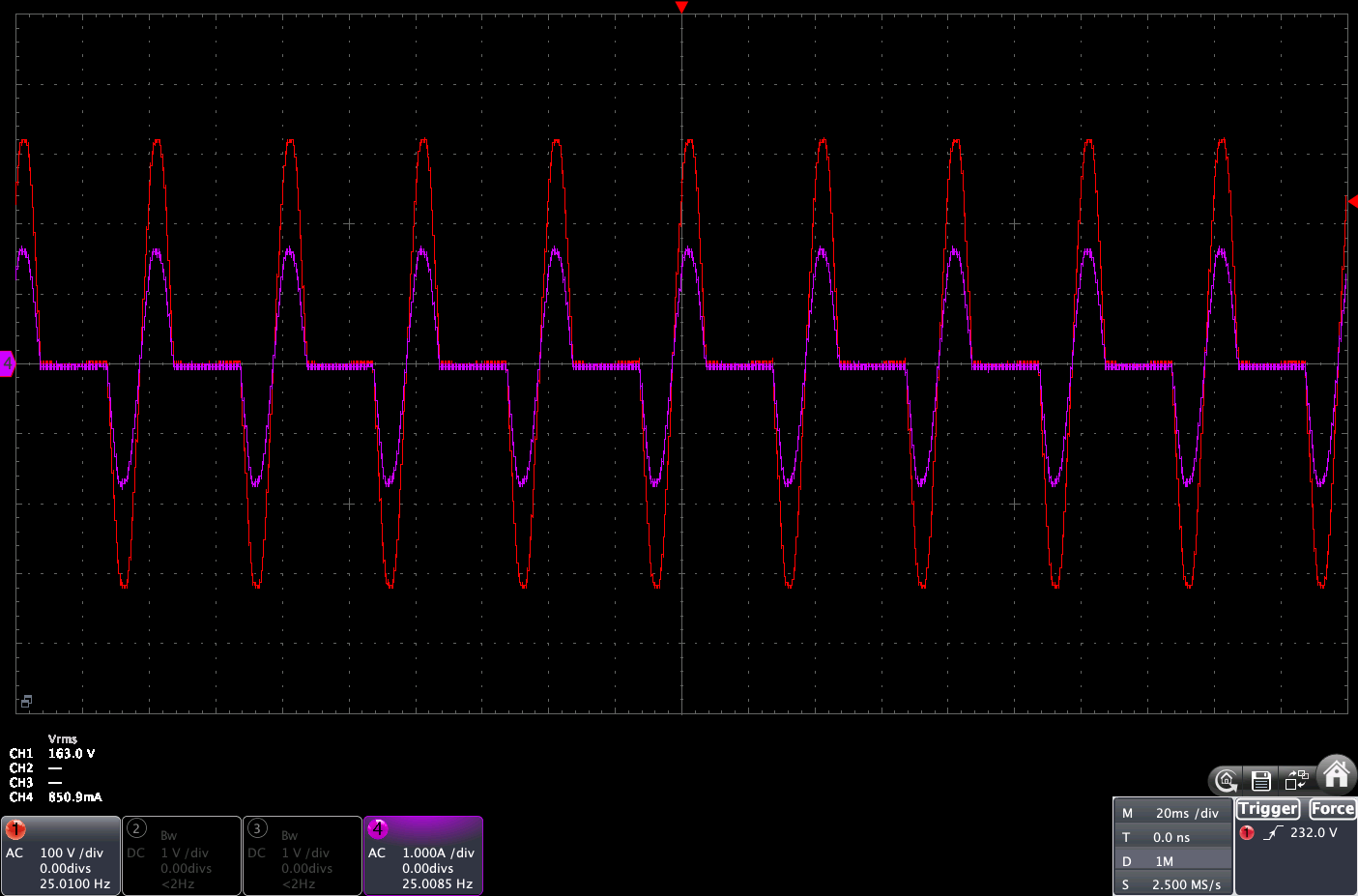Click the rising edge trigger slope icon
This screenshot has height=896, width=1358.
[x=1273, y=832]
